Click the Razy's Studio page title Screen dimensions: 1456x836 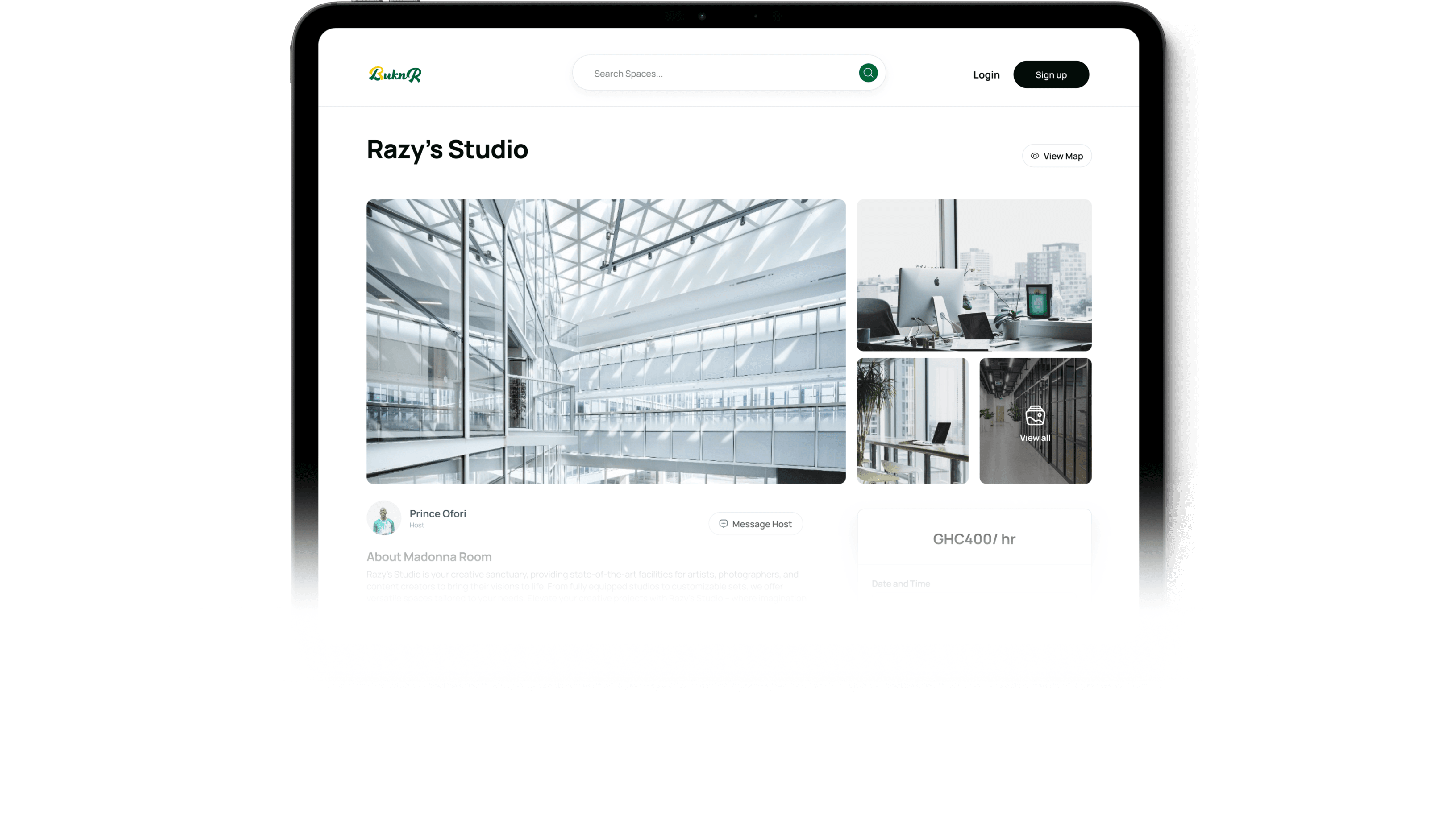[447, 149]
